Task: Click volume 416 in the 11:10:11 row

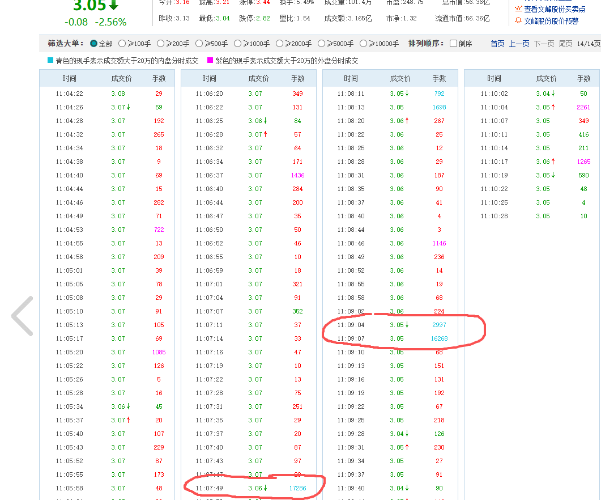Action: coord(583,135)
